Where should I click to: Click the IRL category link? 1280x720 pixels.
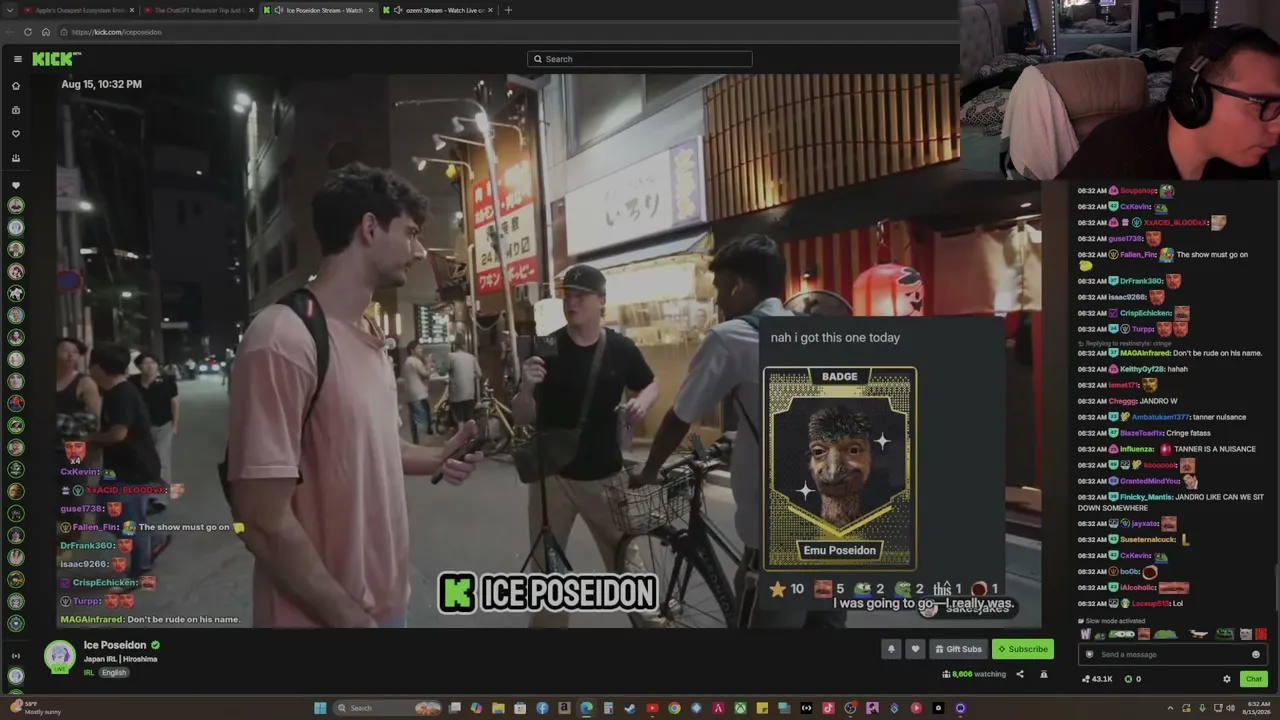tap(89, 672)
